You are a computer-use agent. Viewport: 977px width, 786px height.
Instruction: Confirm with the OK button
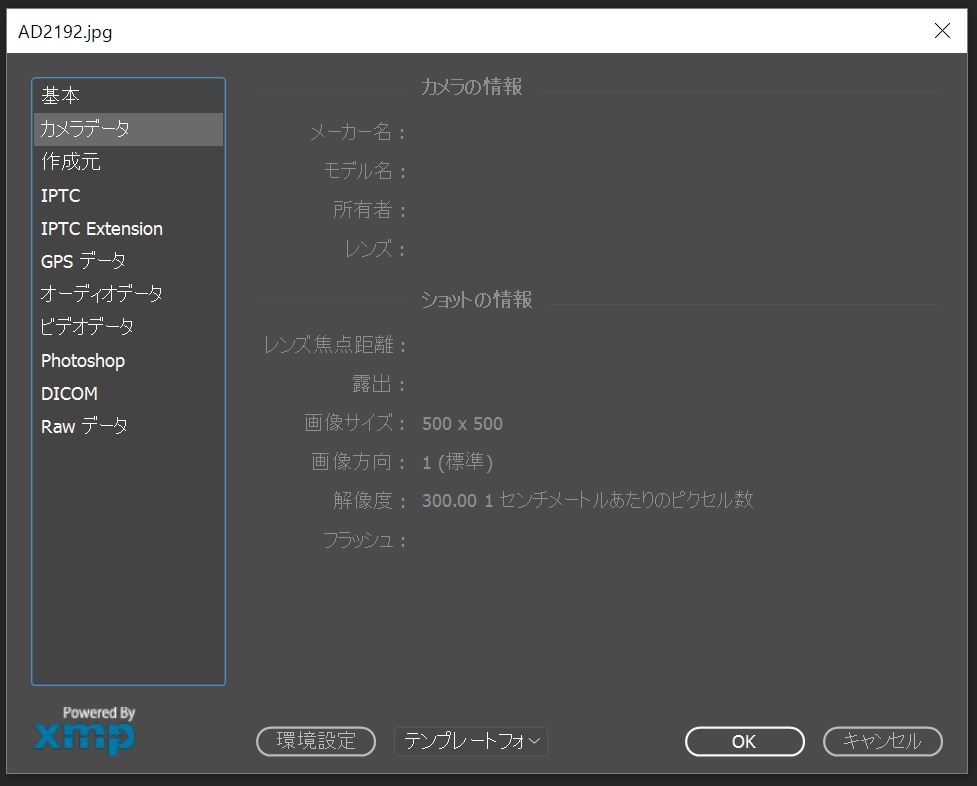click(744, 741)
